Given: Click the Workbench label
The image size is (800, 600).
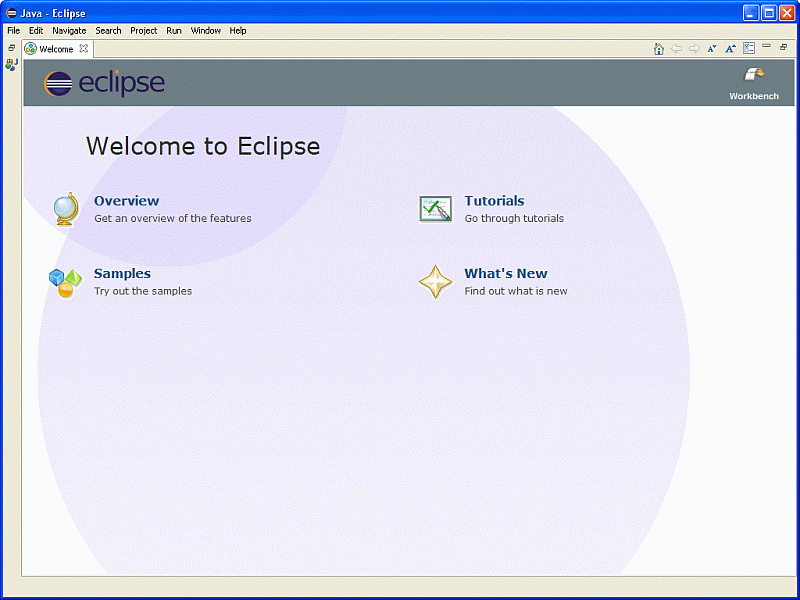Looking at the screenshot, I should coord(754,96).
